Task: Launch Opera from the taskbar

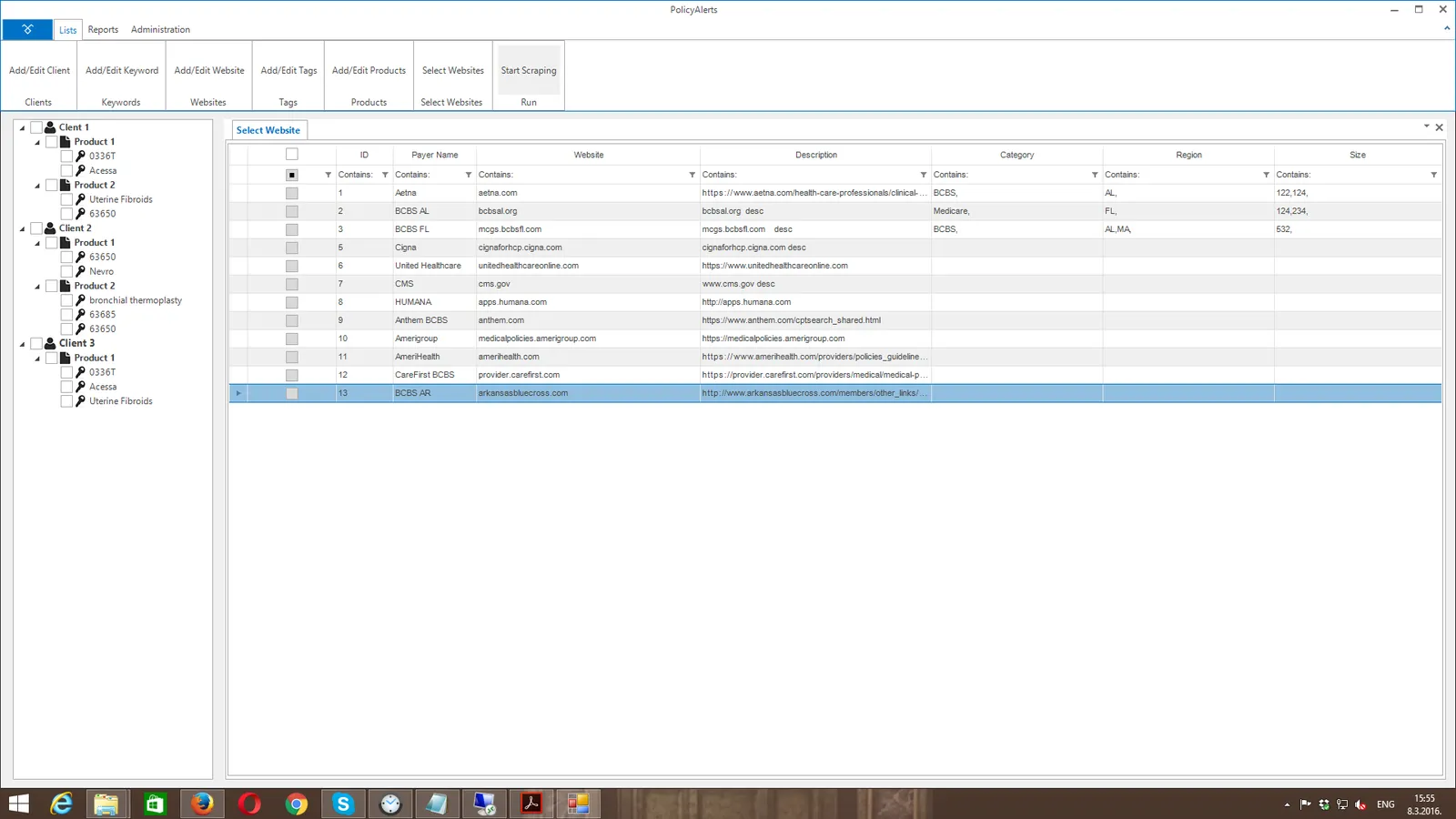Action: tap(249, 804)
